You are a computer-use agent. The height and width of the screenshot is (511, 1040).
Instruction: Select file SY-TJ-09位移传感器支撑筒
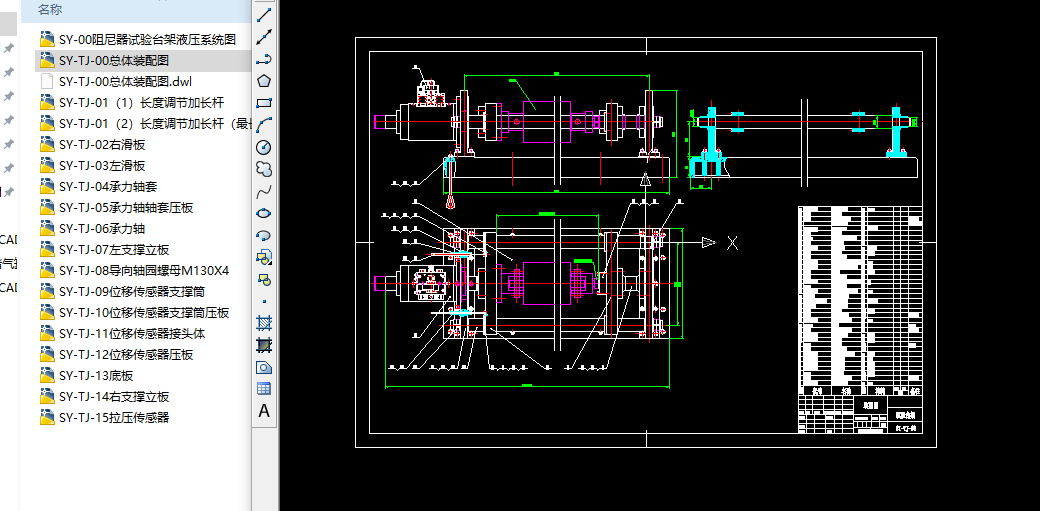tap(123, 291)
